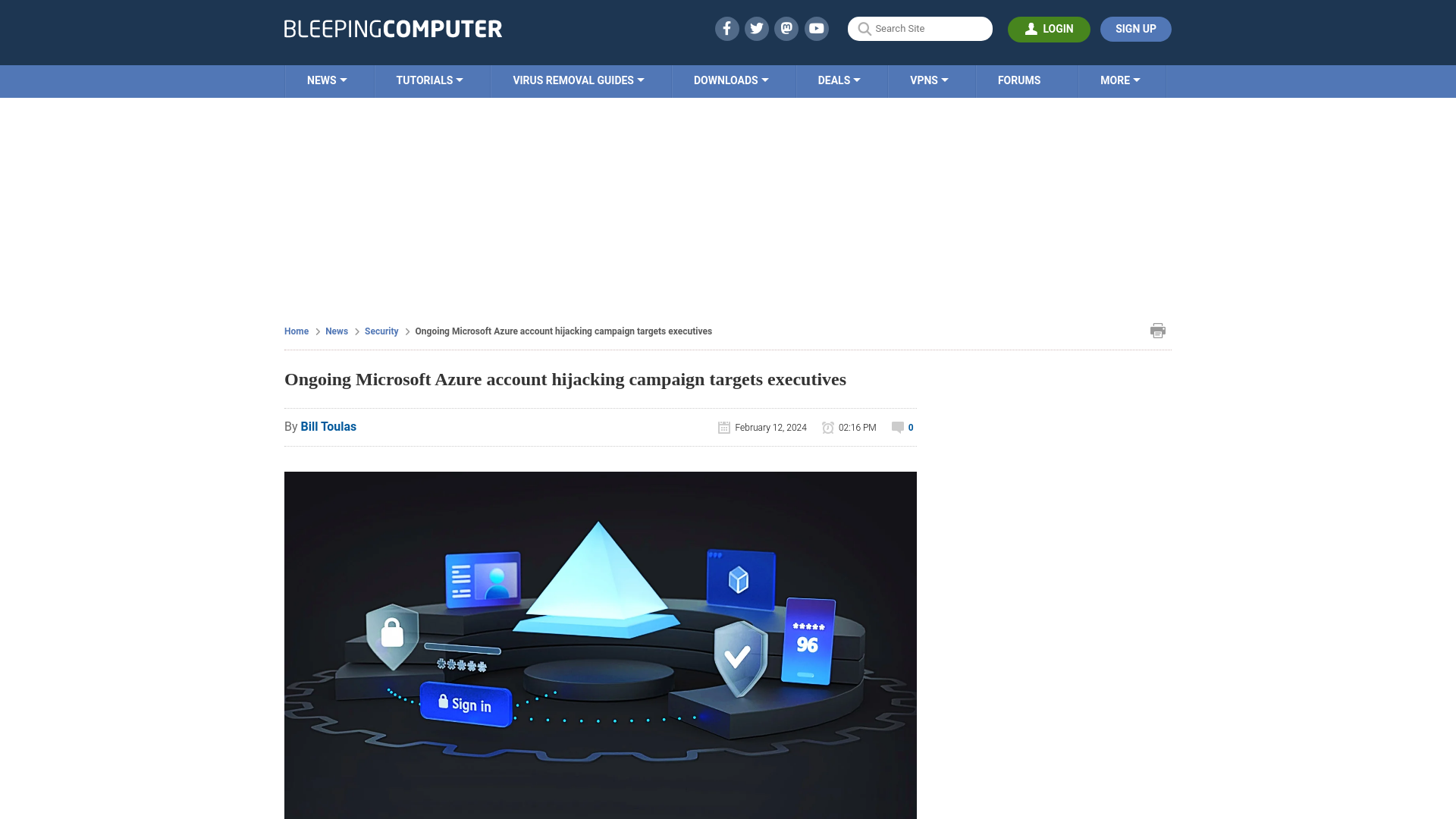Image resolution: width=1456 pixels, height=819 pixels.
Task: Click the comments count icon
Action: click(x=897, y=427)
